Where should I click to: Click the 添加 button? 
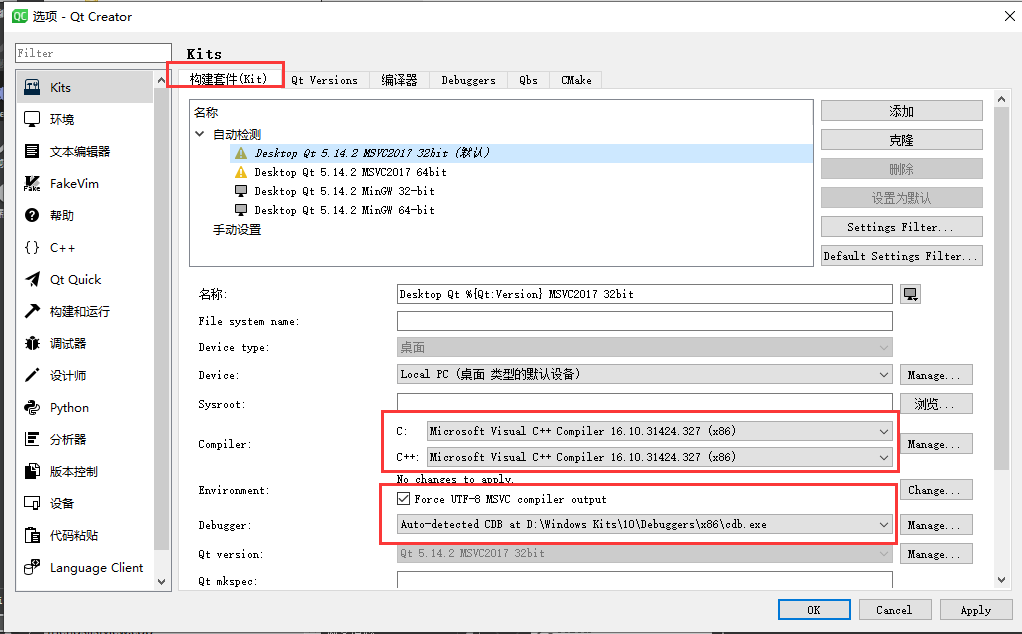point(901,111)
